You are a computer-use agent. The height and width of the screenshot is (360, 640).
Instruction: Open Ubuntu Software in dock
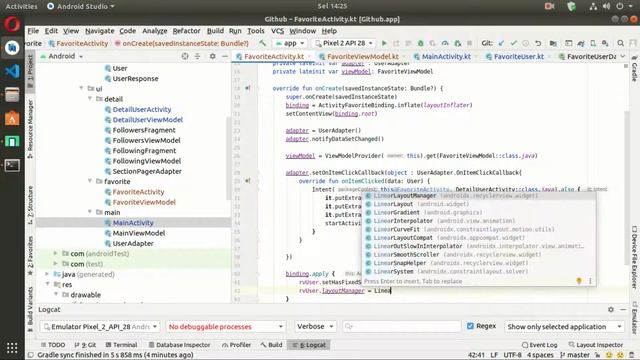pos(12,118)
